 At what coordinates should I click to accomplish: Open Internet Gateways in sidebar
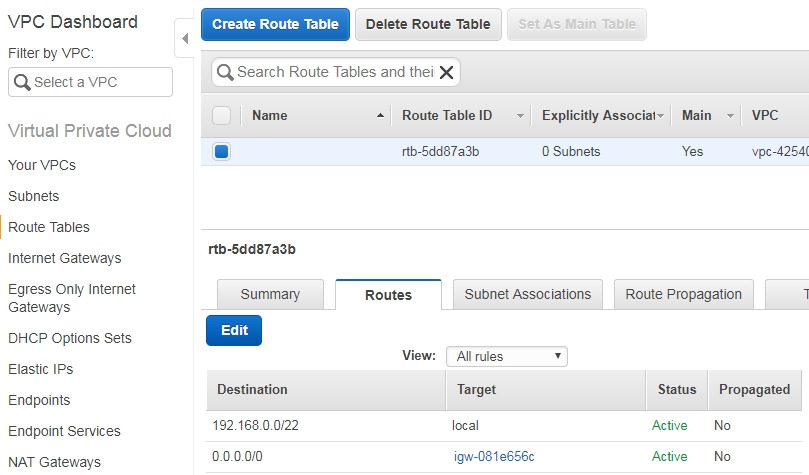coord(64,258)
